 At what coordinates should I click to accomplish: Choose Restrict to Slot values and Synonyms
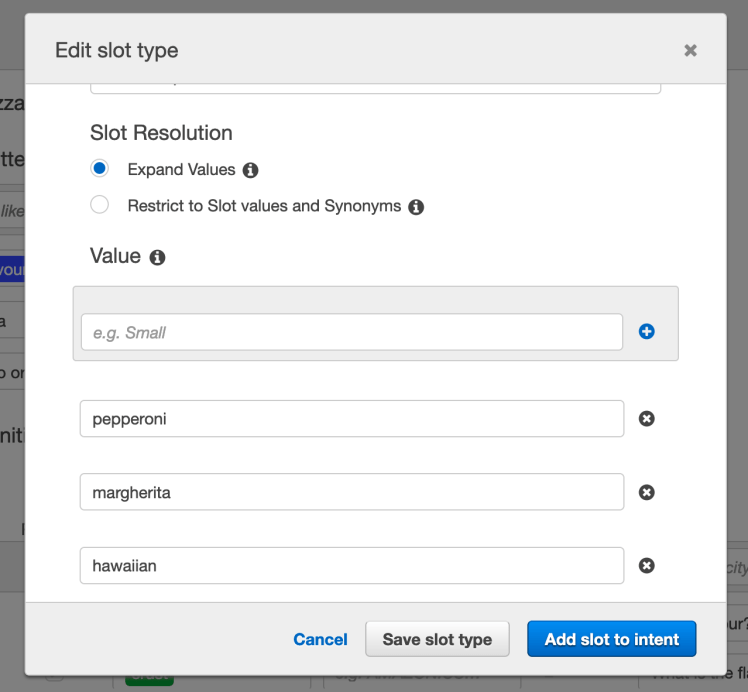[99, 205]
